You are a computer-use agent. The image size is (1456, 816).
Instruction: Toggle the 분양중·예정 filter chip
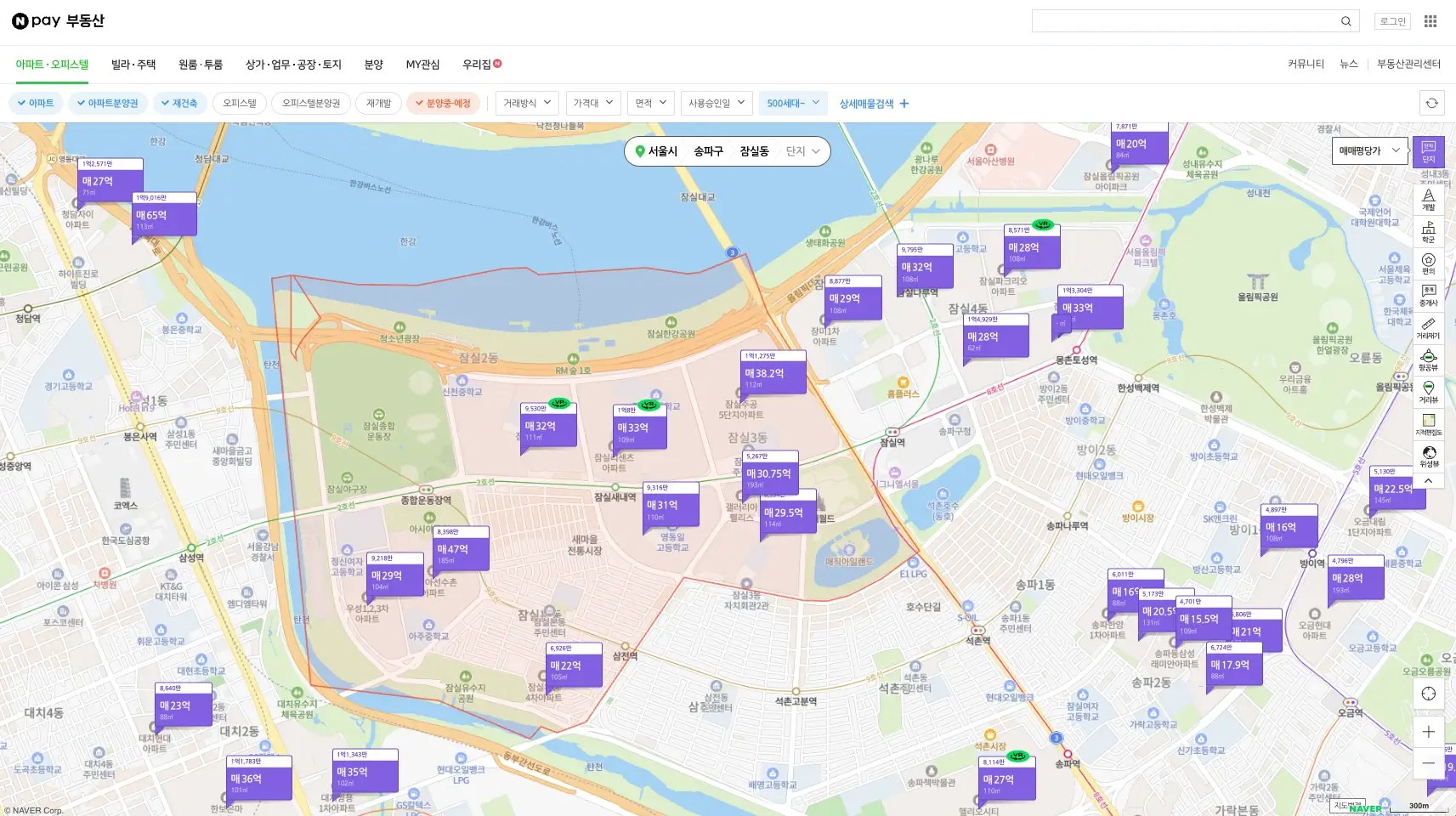[x=443, y=103]
